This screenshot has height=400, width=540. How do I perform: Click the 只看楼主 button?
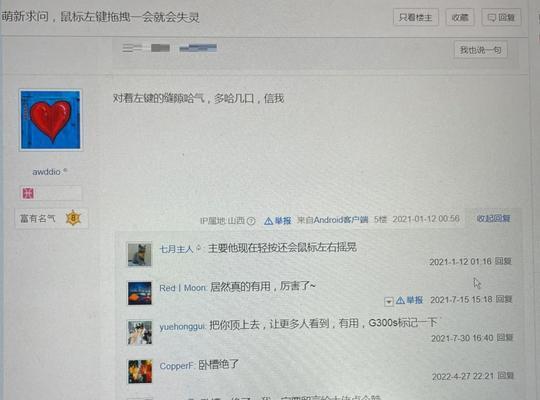coord(416,17)
